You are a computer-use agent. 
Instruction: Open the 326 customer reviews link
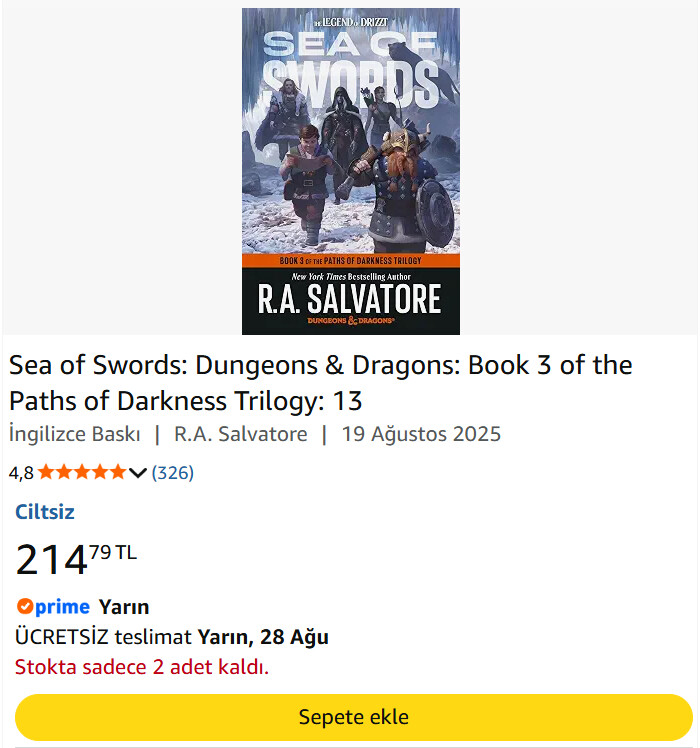[173, 473]
